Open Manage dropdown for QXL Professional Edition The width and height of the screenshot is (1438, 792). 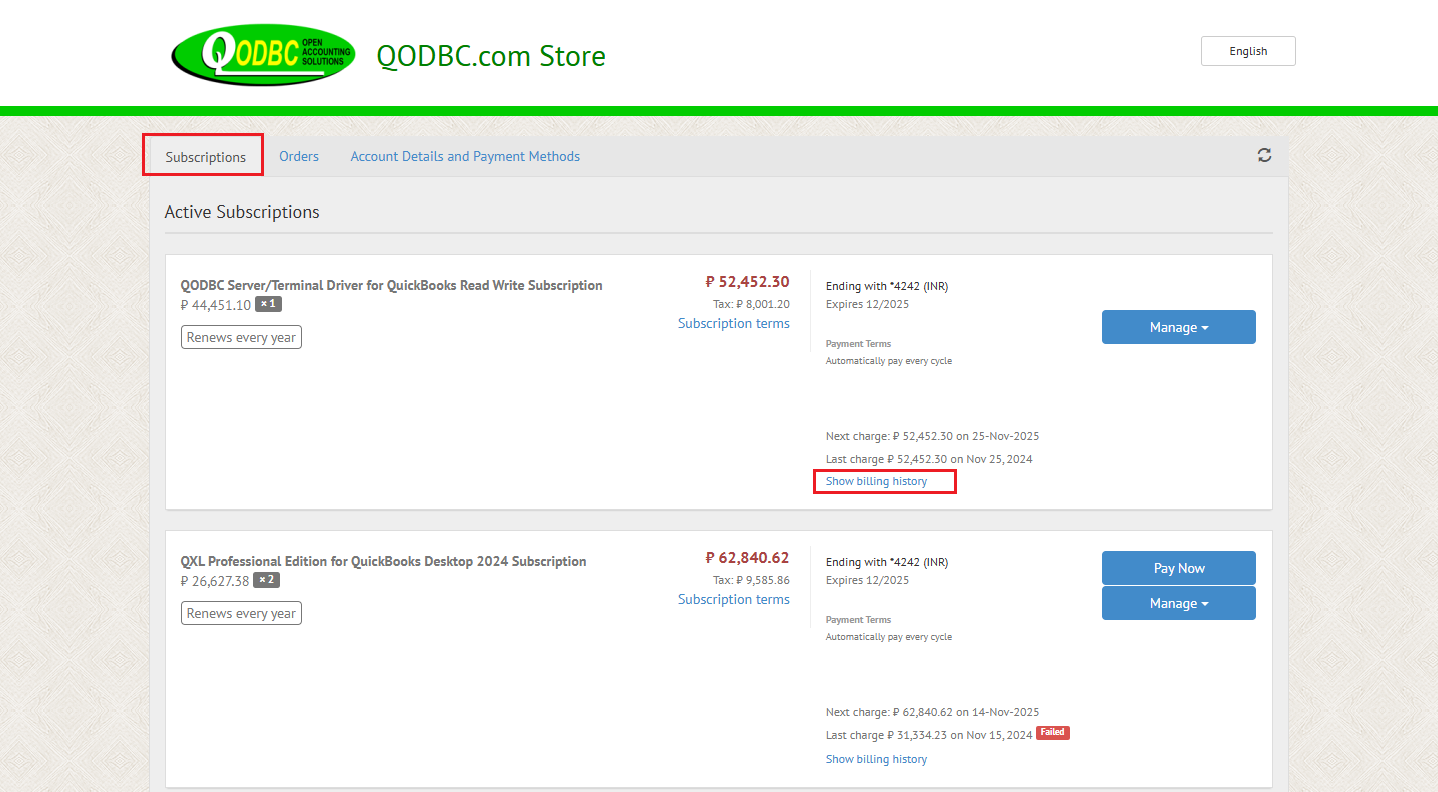(x=1179, y=603)
